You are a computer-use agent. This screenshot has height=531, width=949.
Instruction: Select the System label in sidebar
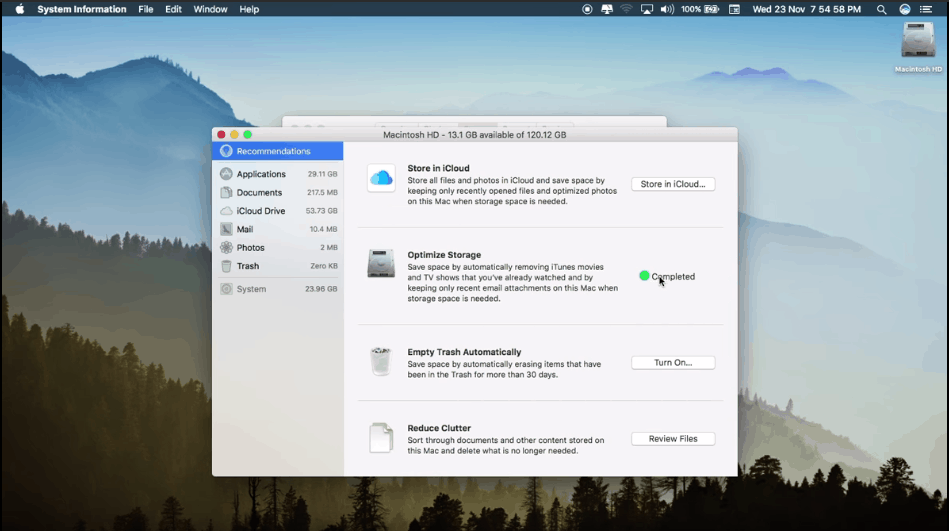tap(251, 289)
